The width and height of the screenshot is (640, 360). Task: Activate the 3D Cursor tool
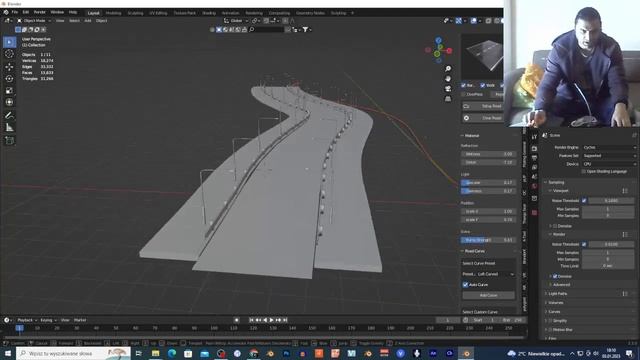[x=9, y=54]
